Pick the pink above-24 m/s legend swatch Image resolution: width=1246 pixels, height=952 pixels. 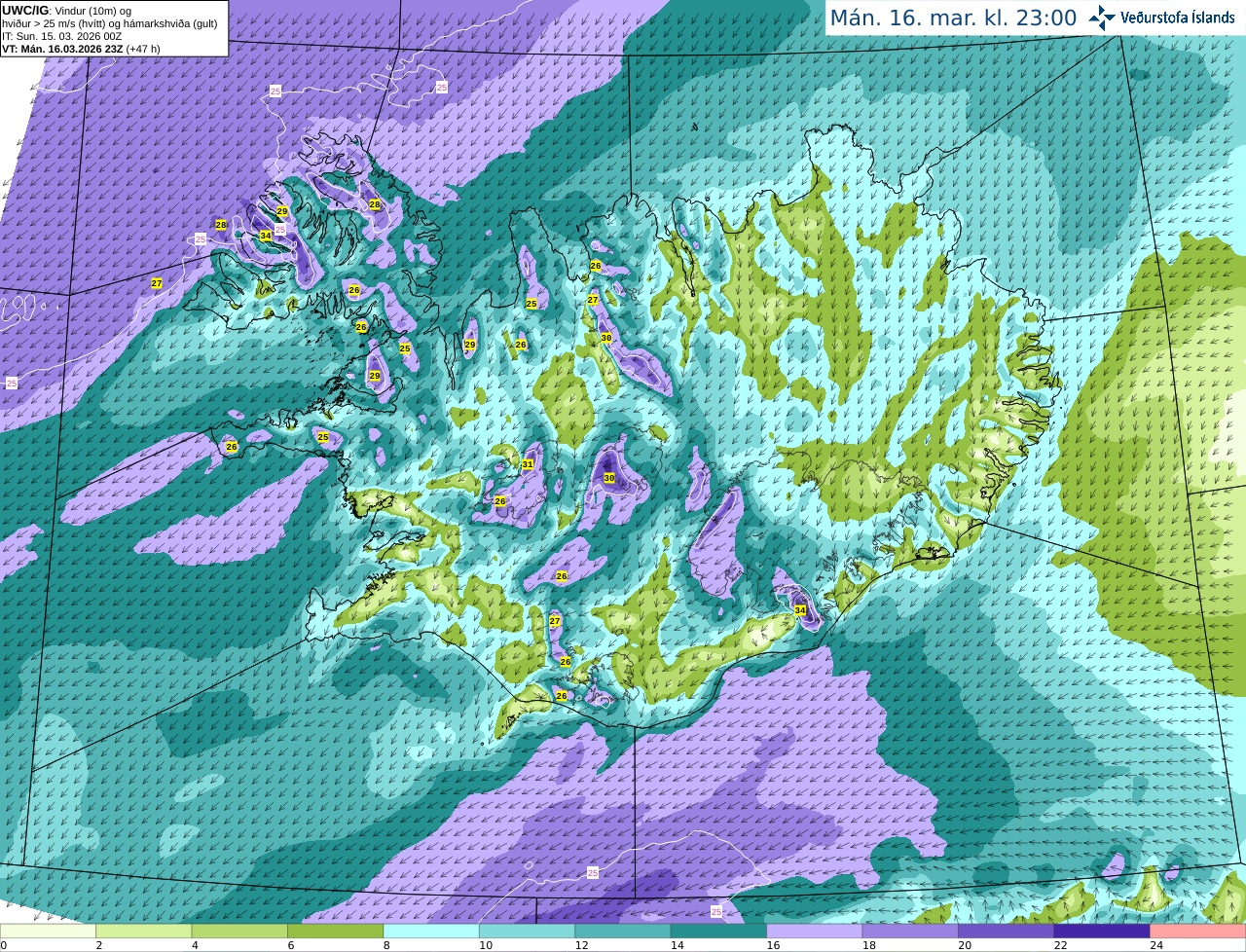pyautogui.click(x=1197, y=931)
